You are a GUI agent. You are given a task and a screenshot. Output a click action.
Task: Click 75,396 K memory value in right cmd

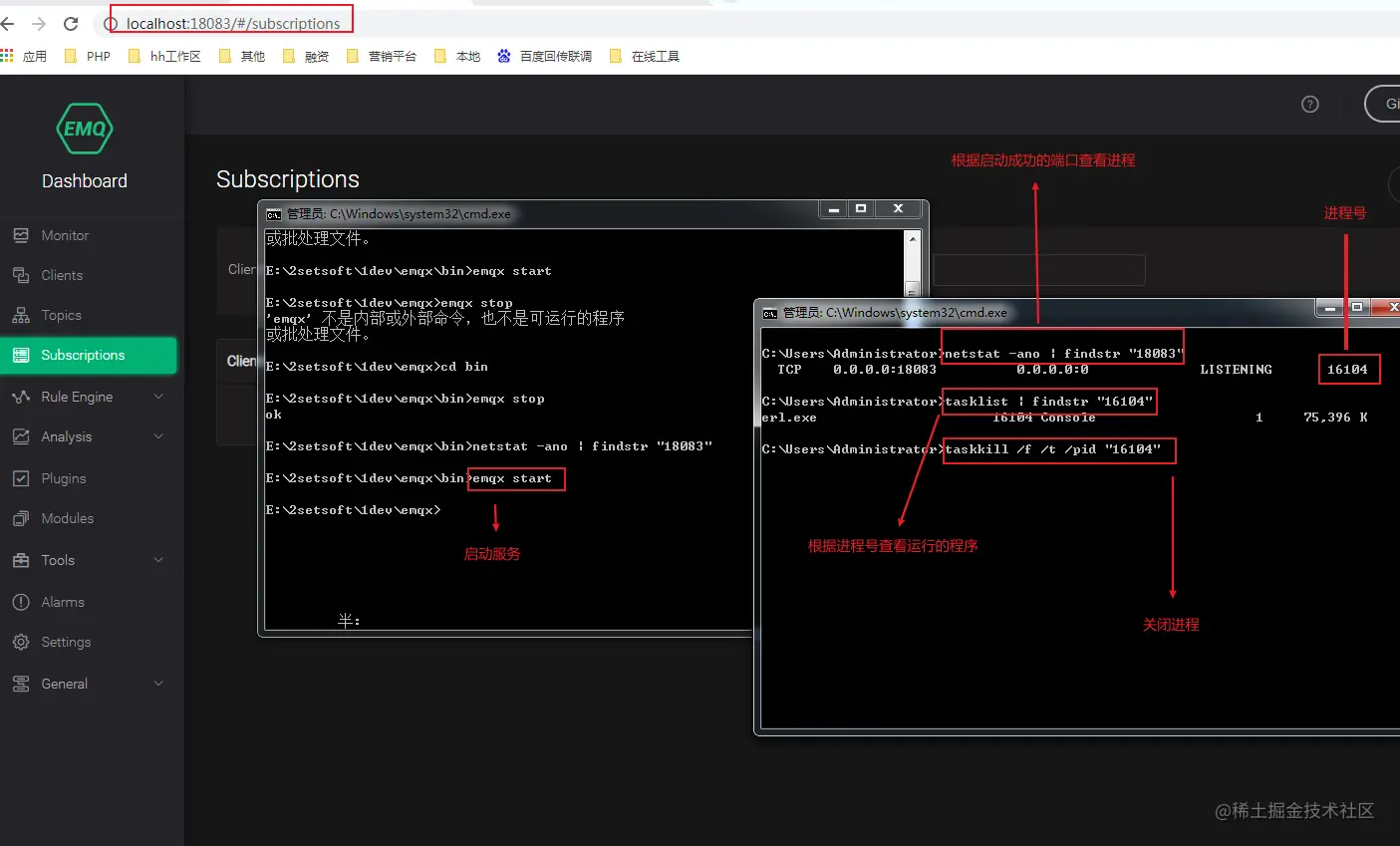1335,418
